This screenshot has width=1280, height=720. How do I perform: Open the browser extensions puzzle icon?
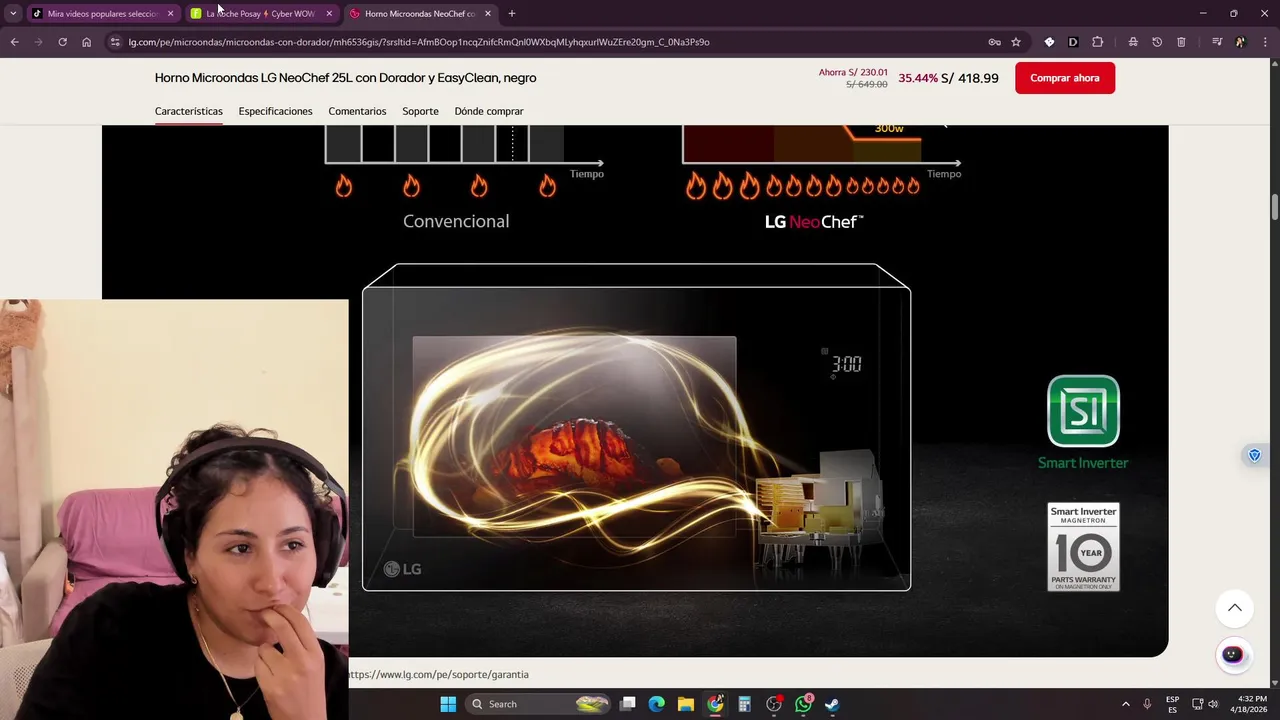[x=1097, y=42]
